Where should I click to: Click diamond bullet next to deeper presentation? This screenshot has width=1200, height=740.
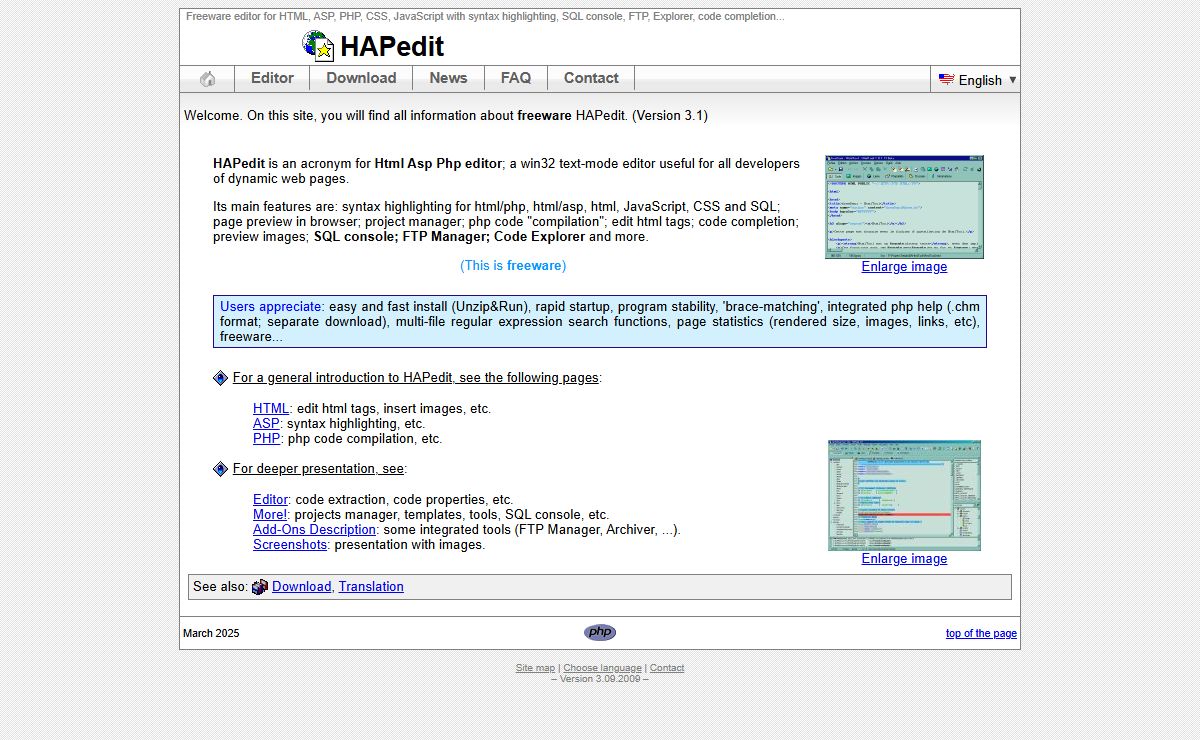(x=221, y=469)
